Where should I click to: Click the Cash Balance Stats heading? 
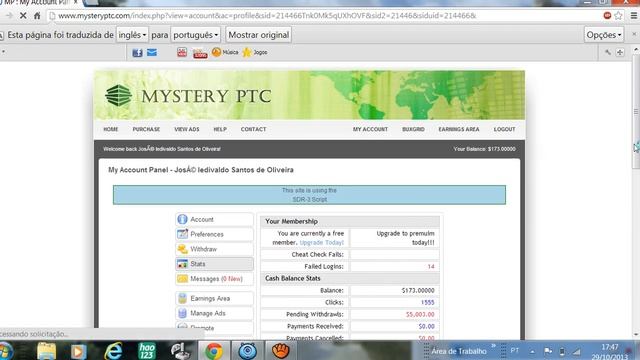tap(293, 278)
